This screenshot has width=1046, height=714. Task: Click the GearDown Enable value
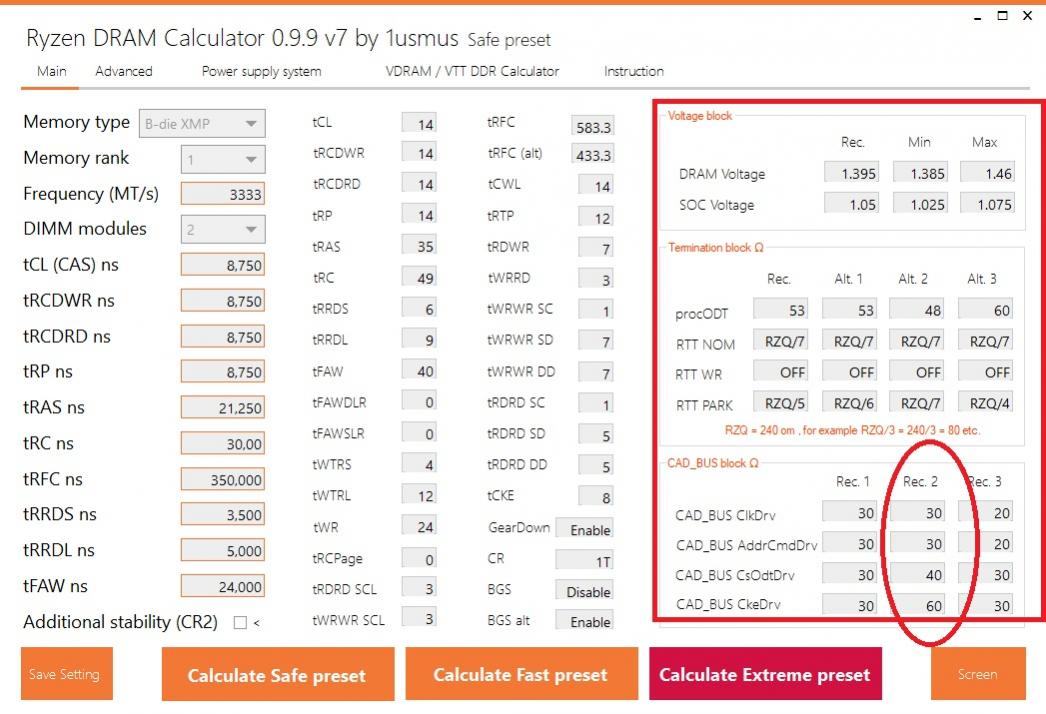(584, 530)
